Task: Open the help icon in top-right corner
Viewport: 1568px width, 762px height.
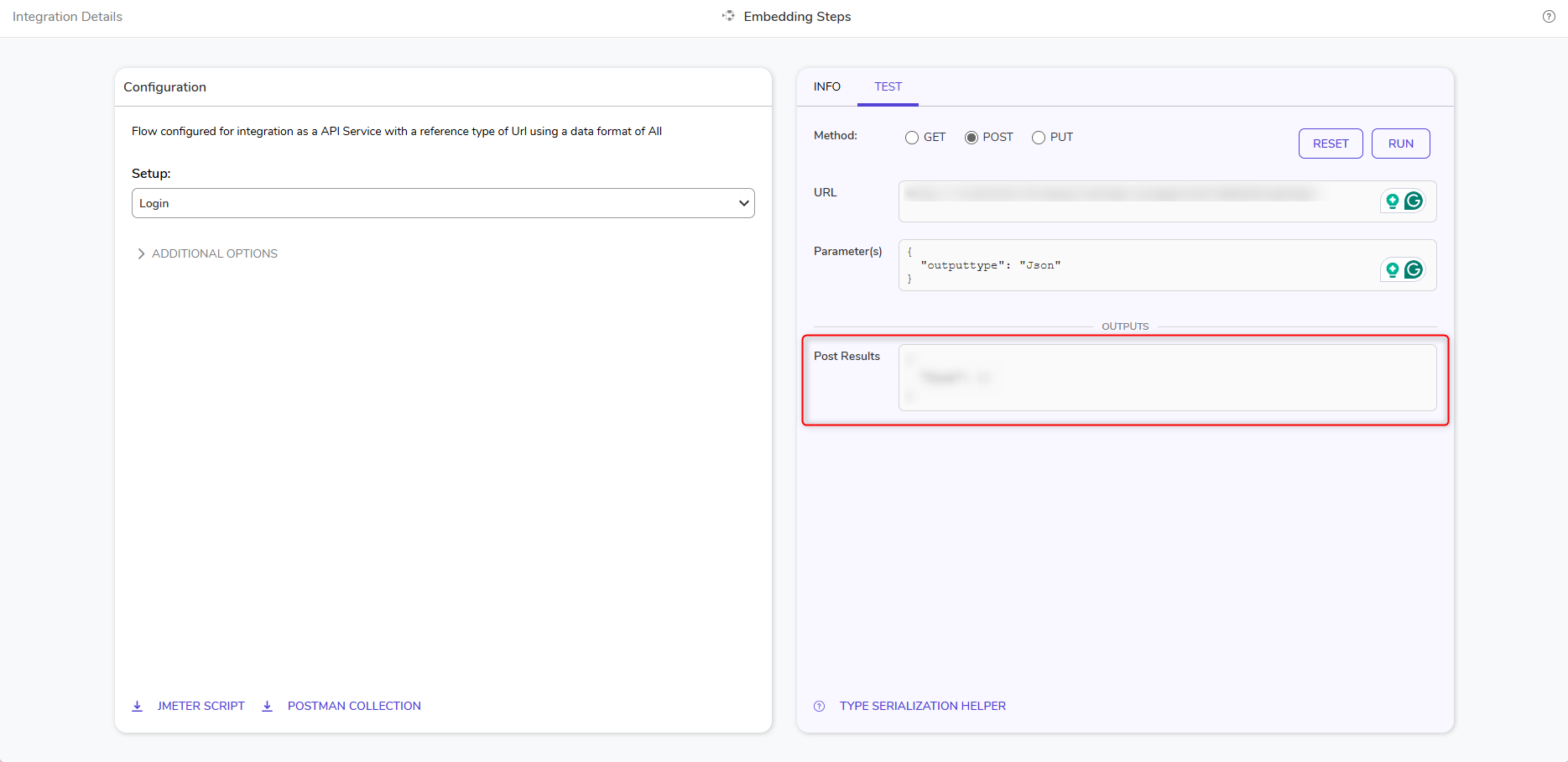Action: point(1549,17)
